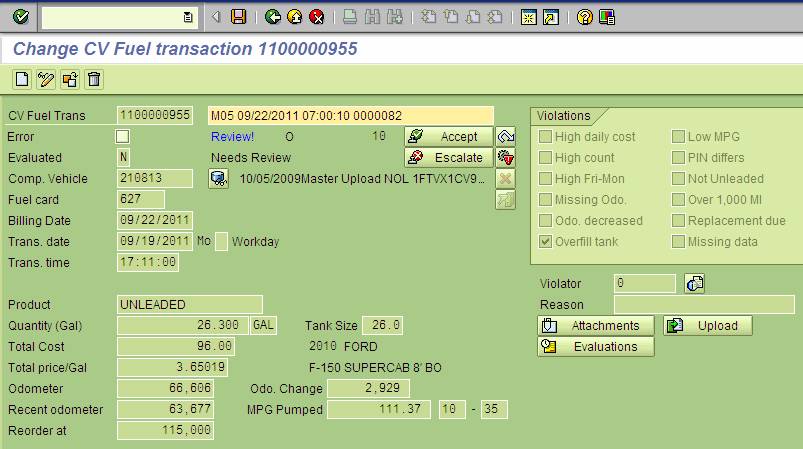Click the Fuel card field 627
Screen dimensions: 803x449
tap(141, 199)
